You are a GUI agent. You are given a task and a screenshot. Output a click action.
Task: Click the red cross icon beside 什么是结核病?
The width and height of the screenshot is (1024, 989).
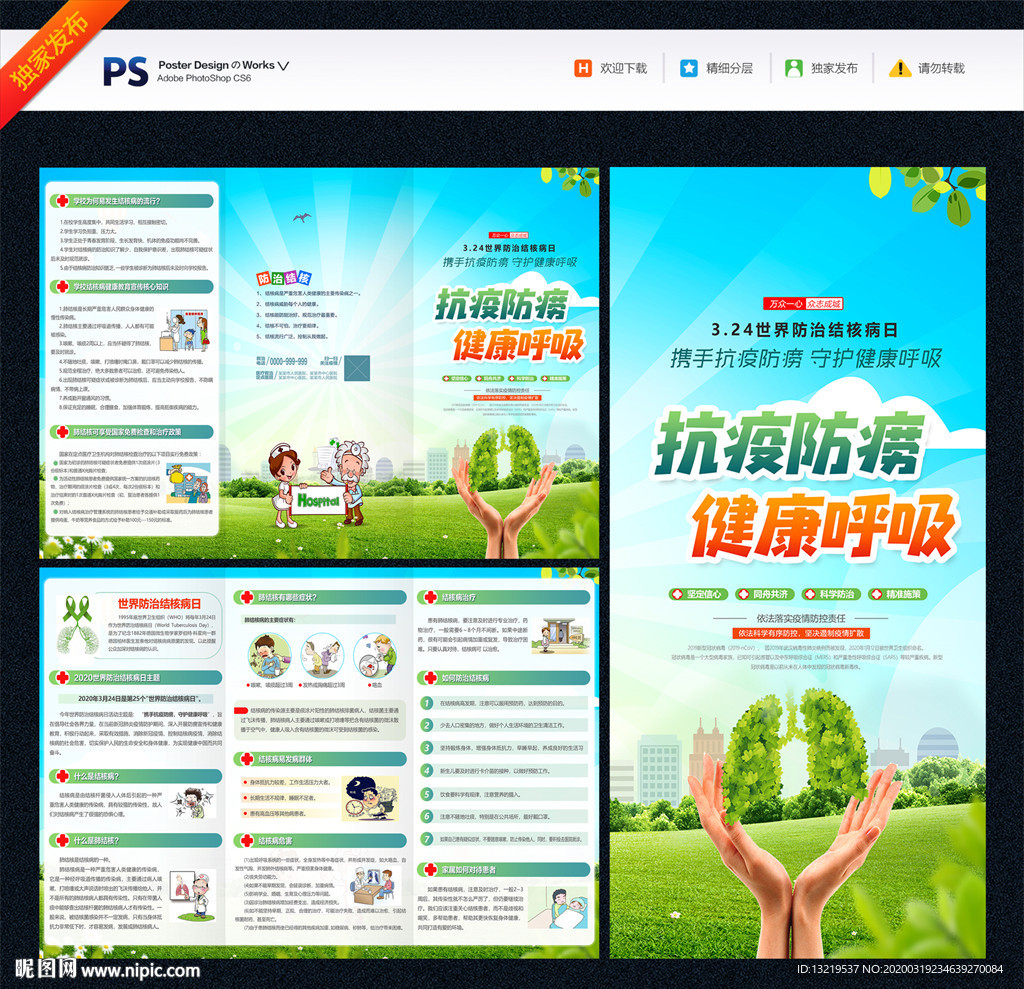[62, 776]
